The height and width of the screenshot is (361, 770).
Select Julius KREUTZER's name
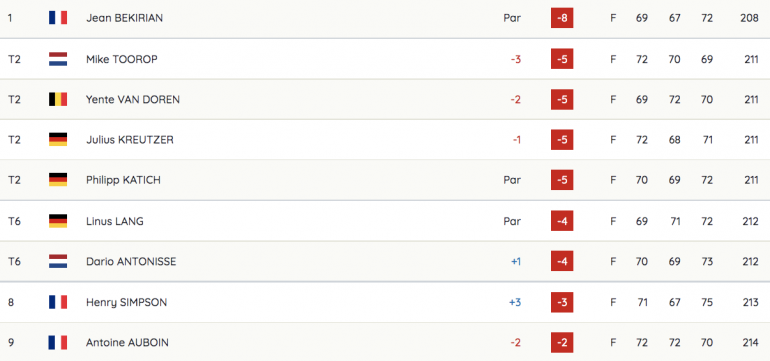(x=130, y=140)
